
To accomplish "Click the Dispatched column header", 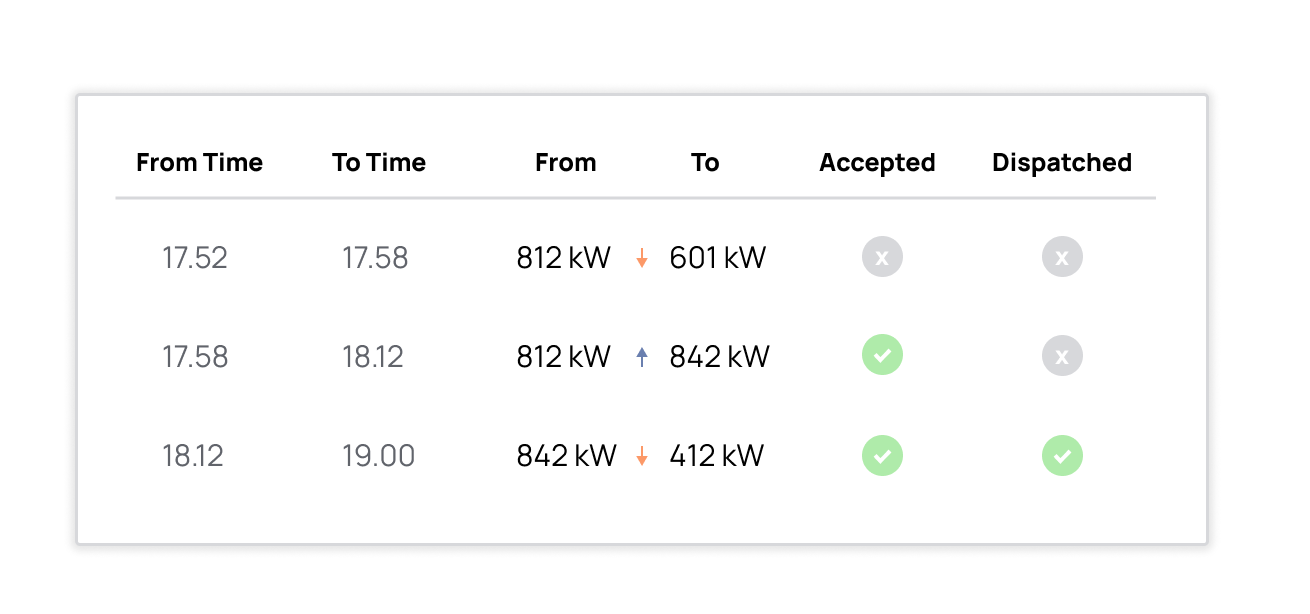I will [1062, 163].
